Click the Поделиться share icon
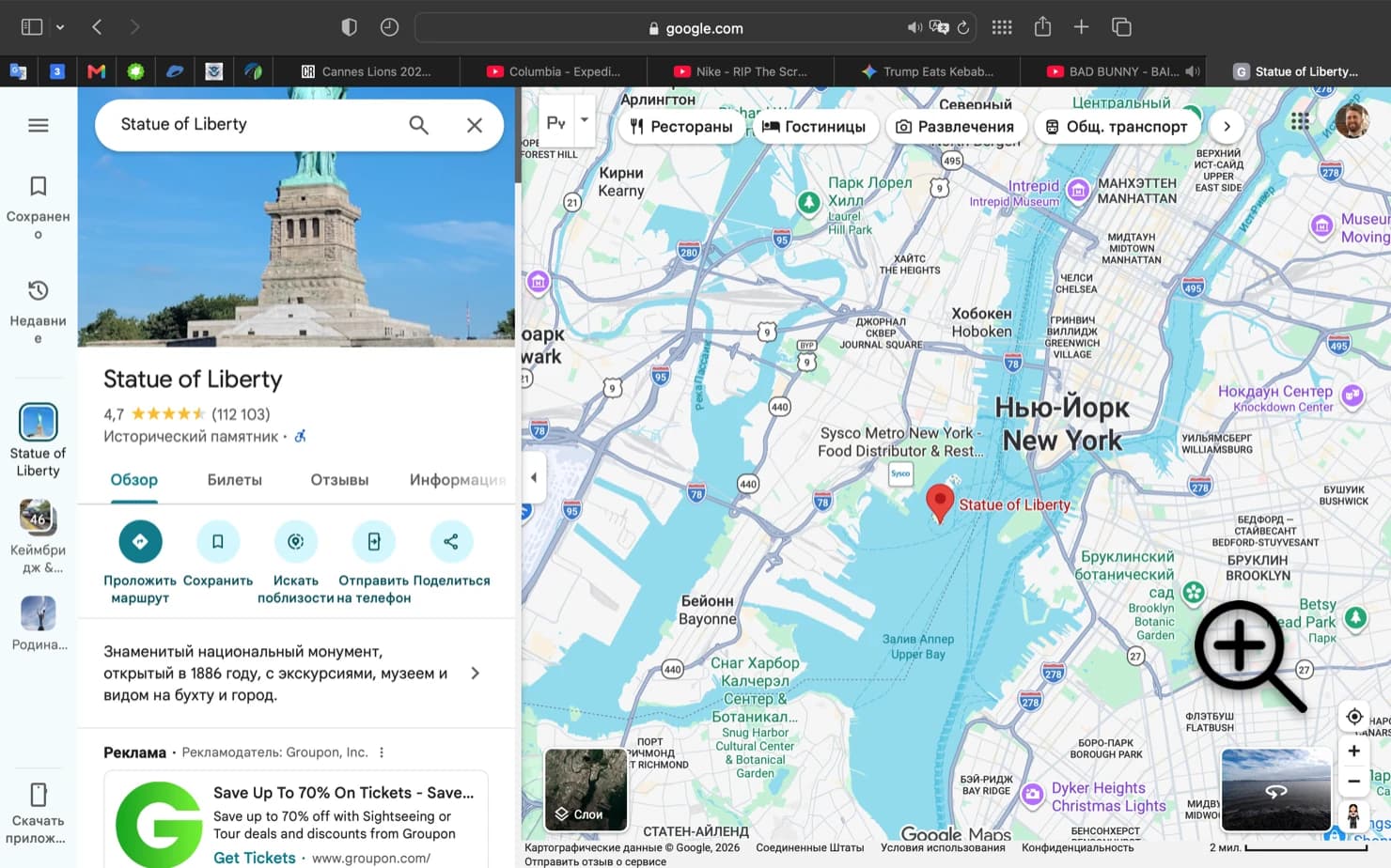The width and height of the screenshot is (1391, 868). [x=451, y=541]
